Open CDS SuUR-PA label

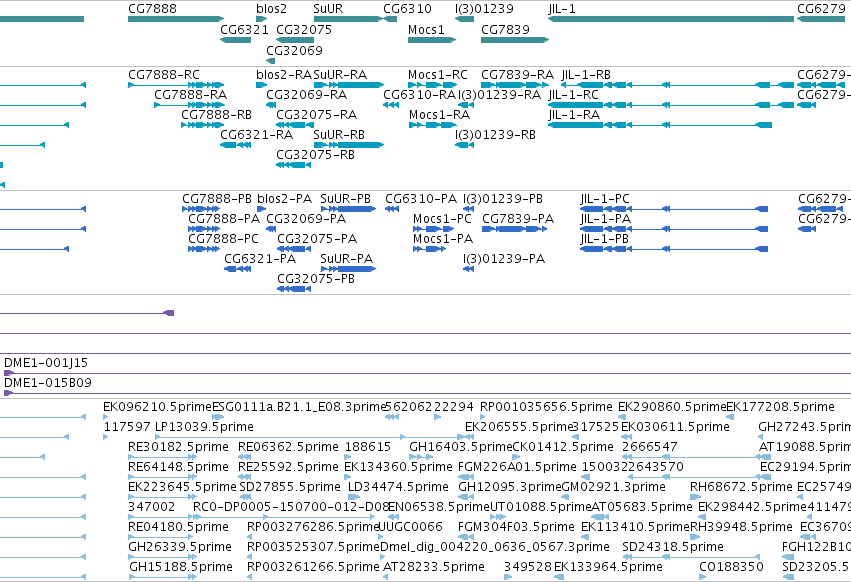tap(347, 258)
